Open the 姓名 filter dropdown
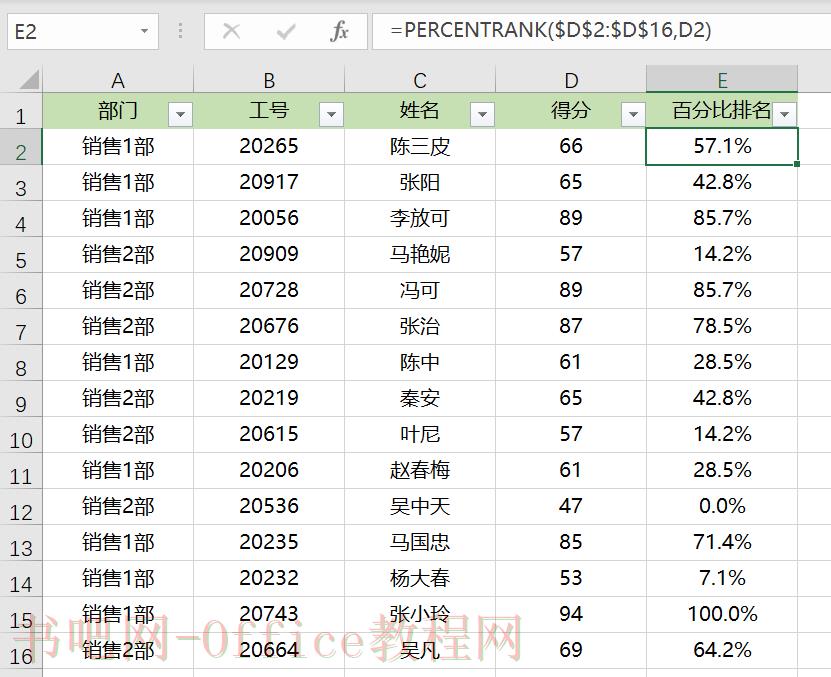Viewport: 831px width, 677px height. [482, 114]
